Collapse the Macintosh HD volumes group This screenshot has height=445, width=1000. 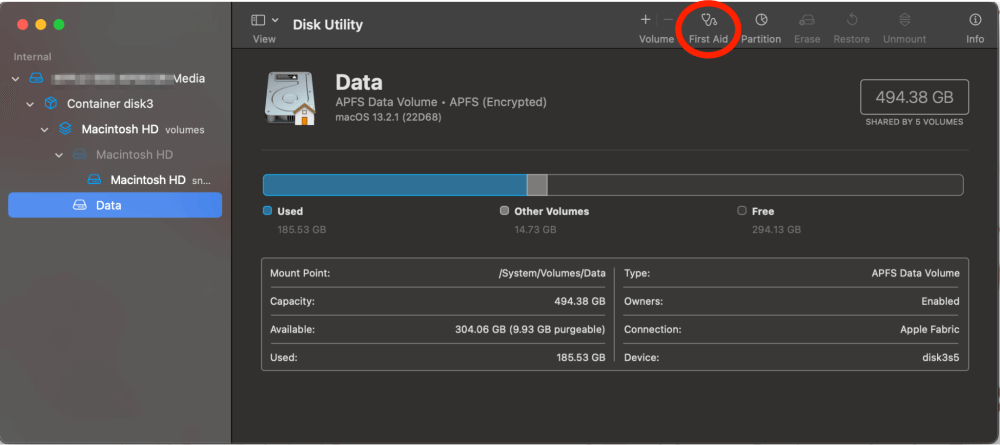45,129
